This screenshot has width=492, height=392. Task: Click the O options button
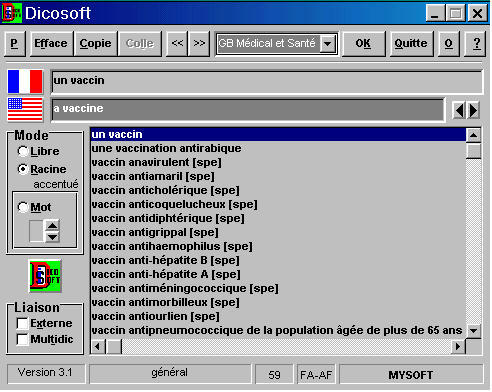coord(449,44)
